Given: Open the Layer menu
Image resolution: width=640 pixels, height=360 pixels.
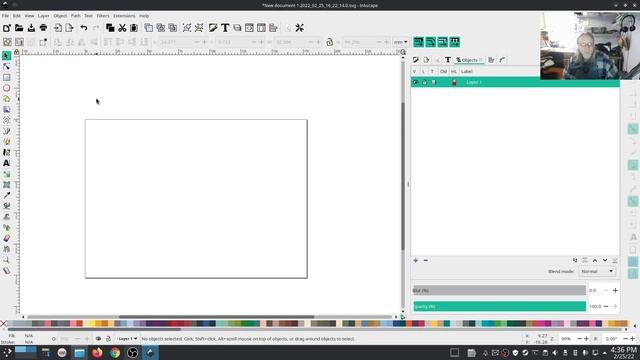Looking at the screenshot, I should [44, 16].
